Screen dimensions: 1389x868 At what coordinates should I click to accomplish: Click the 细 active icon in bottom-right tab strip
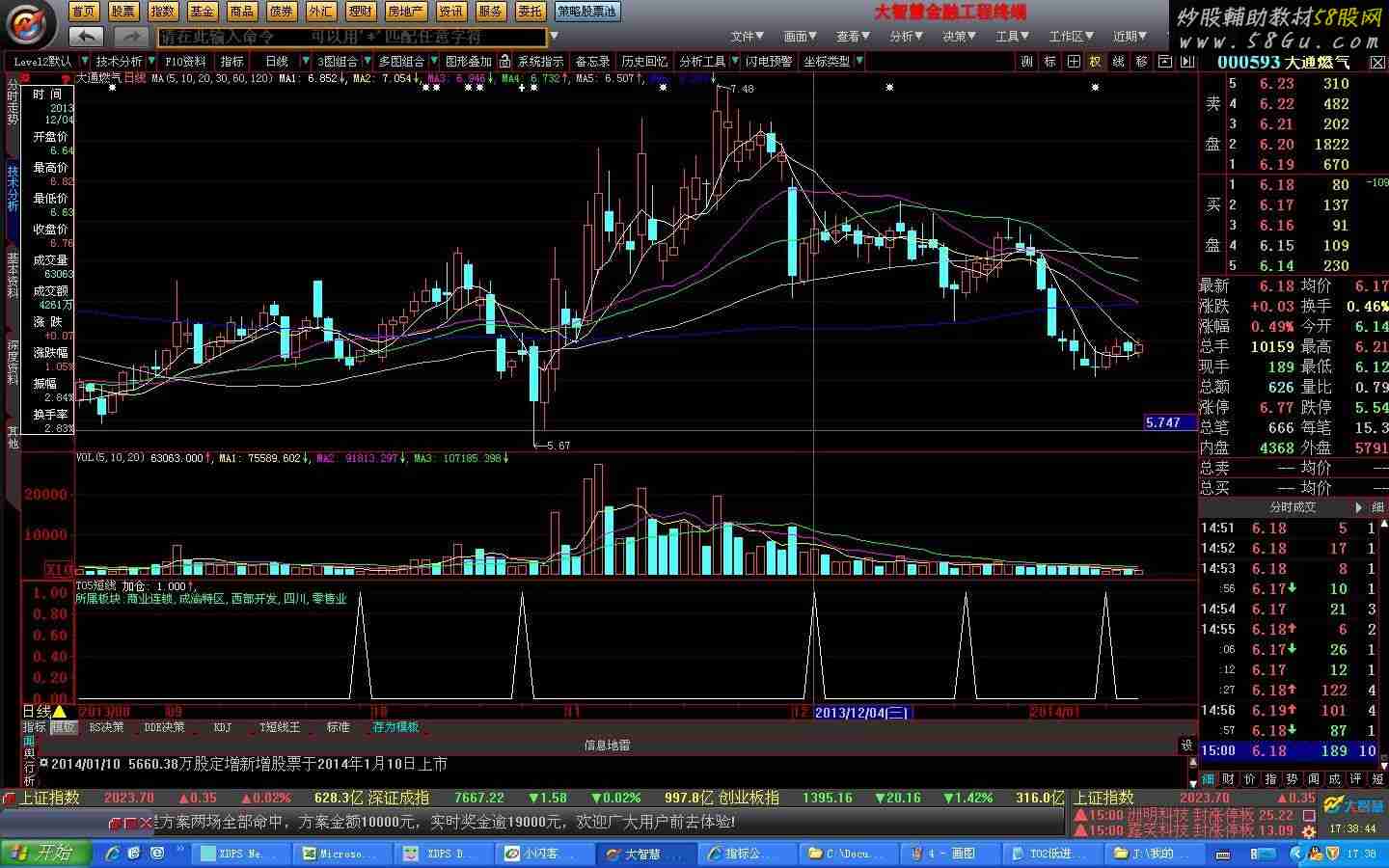coord(1208,778)
